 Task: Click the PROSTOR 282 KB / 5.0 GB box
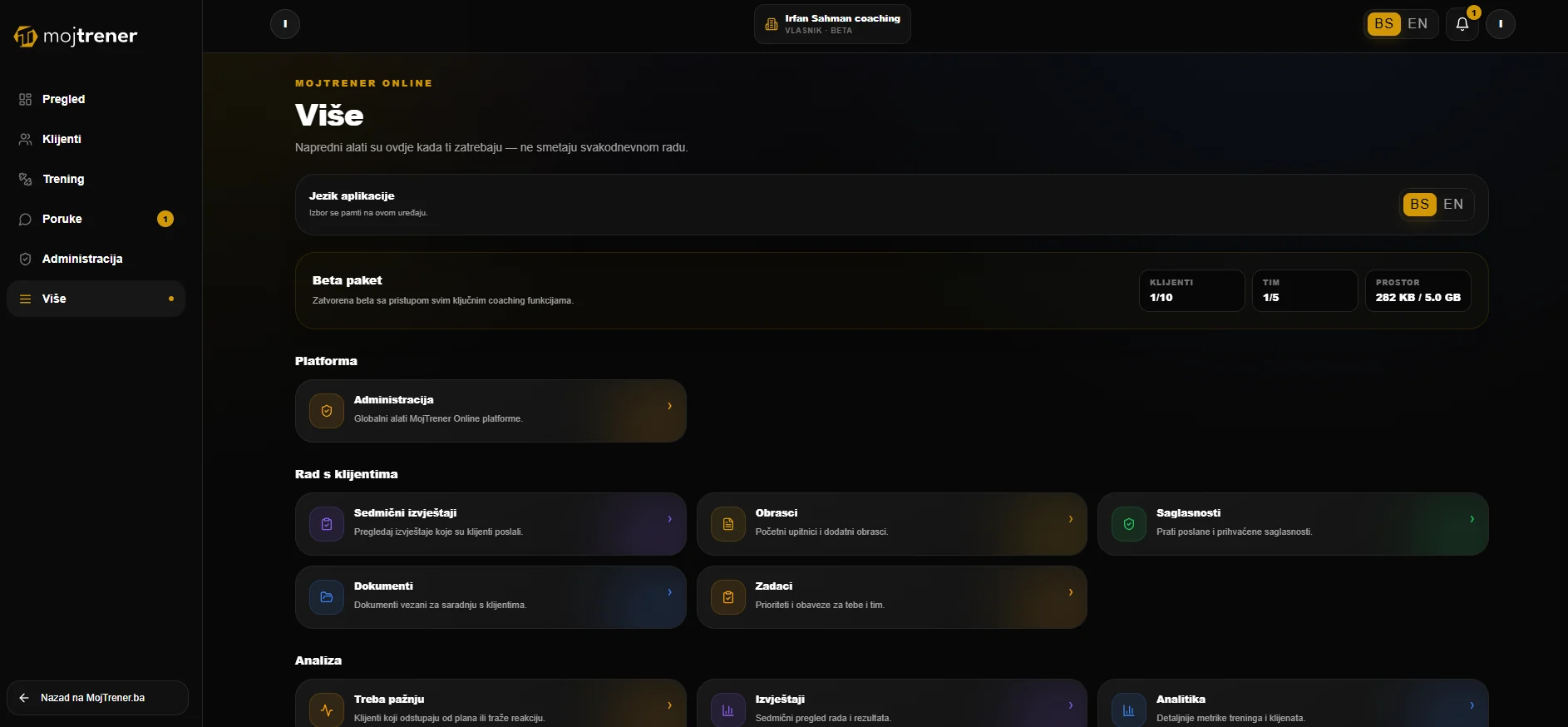tap(1418, 290)
